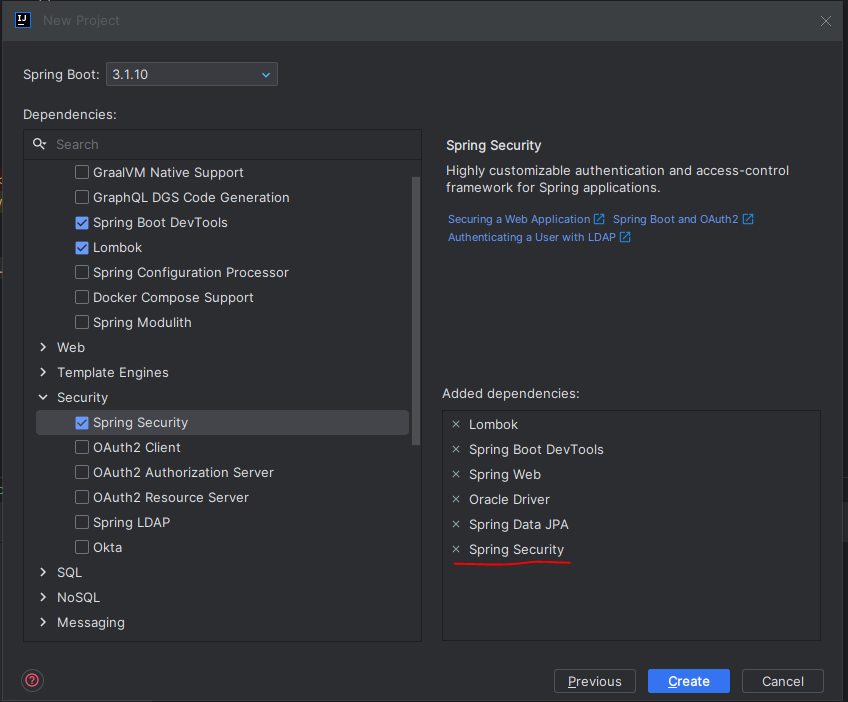Click the Create button

tap(689, 681)
